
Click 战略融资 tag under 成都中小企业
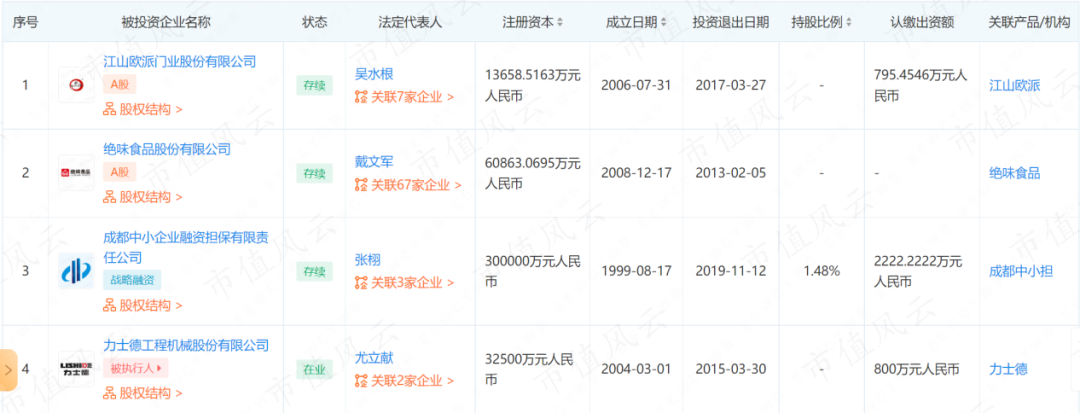coord(132,281)
